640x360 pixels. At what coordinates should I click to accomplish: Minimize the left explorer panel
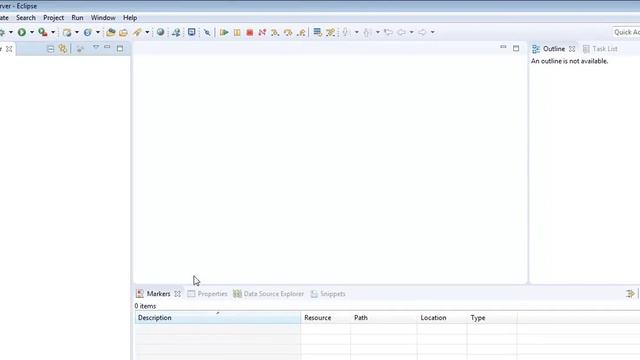(107, 48)
